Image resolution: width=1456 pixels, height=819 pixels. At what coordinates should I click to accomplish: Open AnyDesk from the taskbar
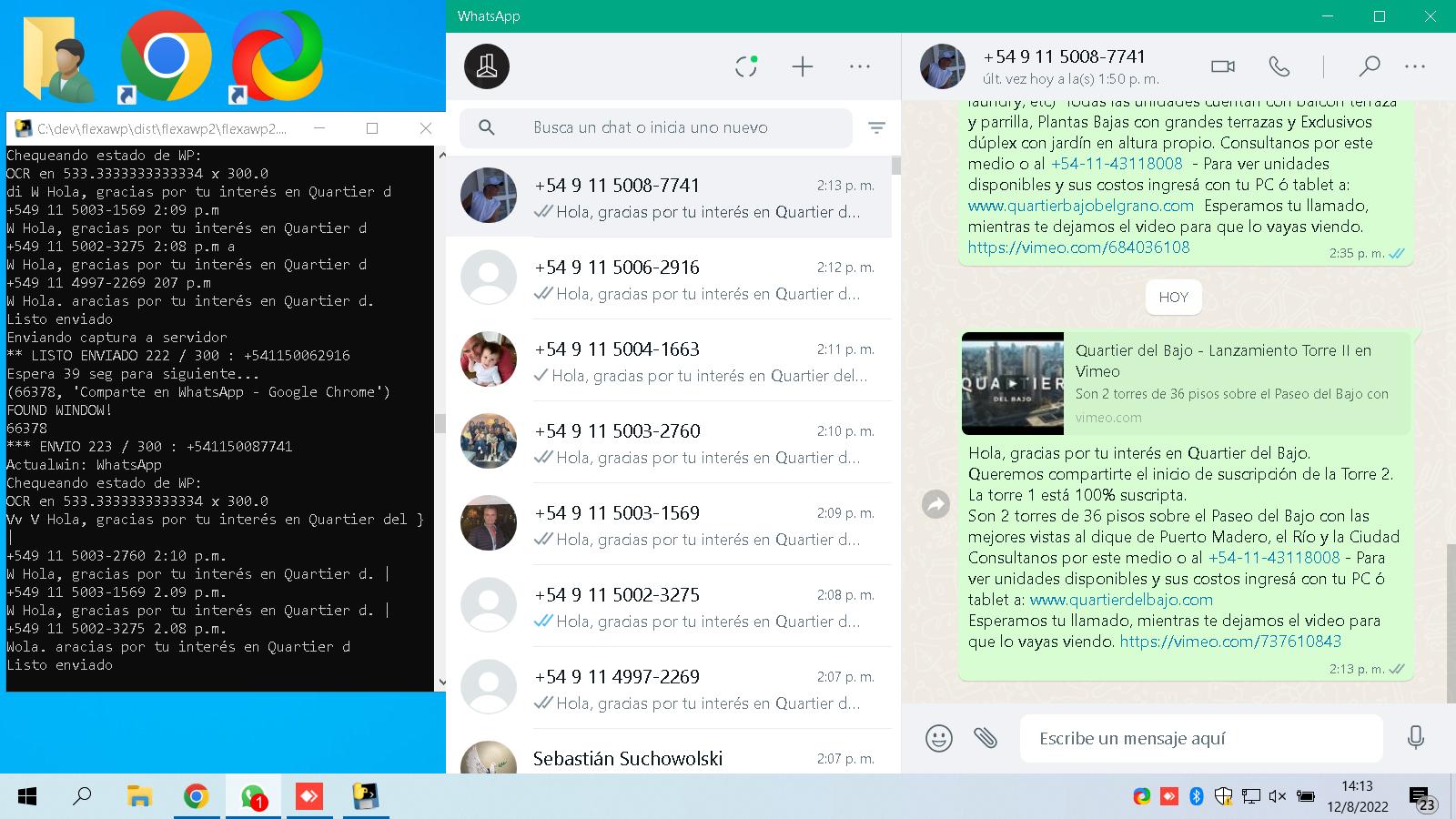coord(309,797)
